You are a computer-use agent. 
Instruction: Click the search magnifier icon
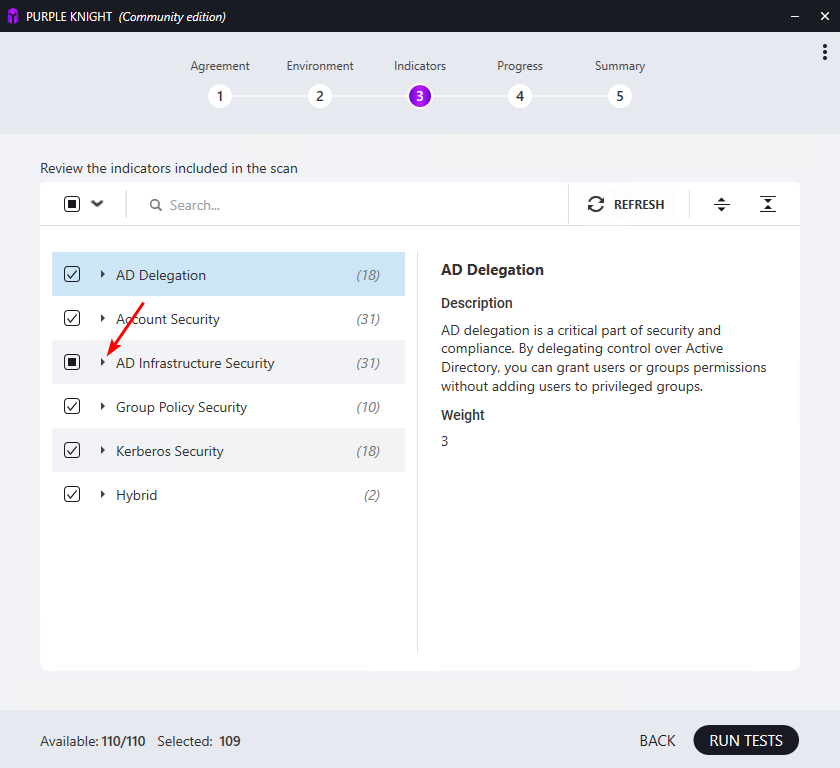156,205
